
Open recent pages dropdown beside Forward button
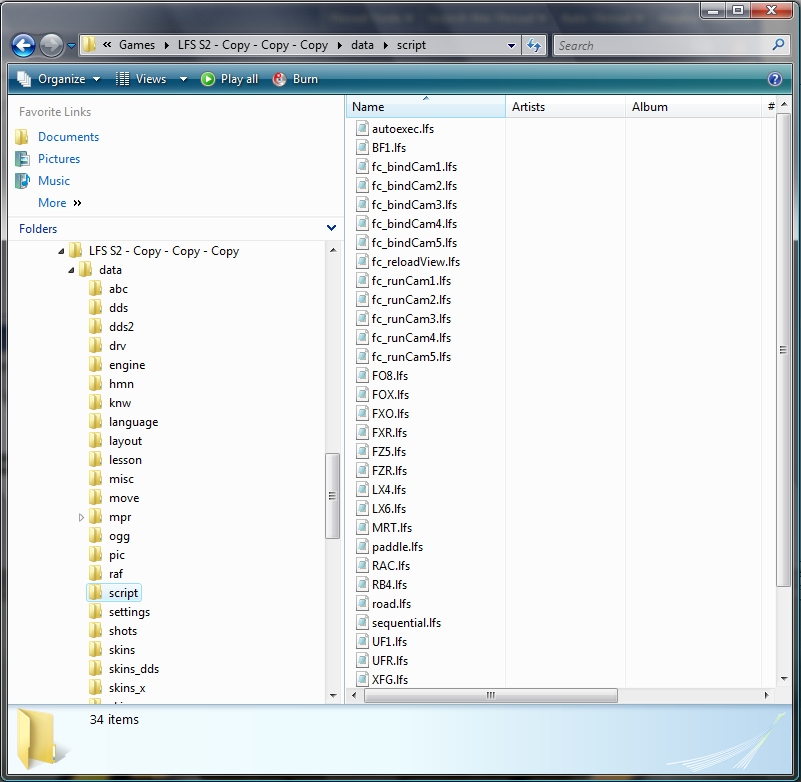pos(71,46)
